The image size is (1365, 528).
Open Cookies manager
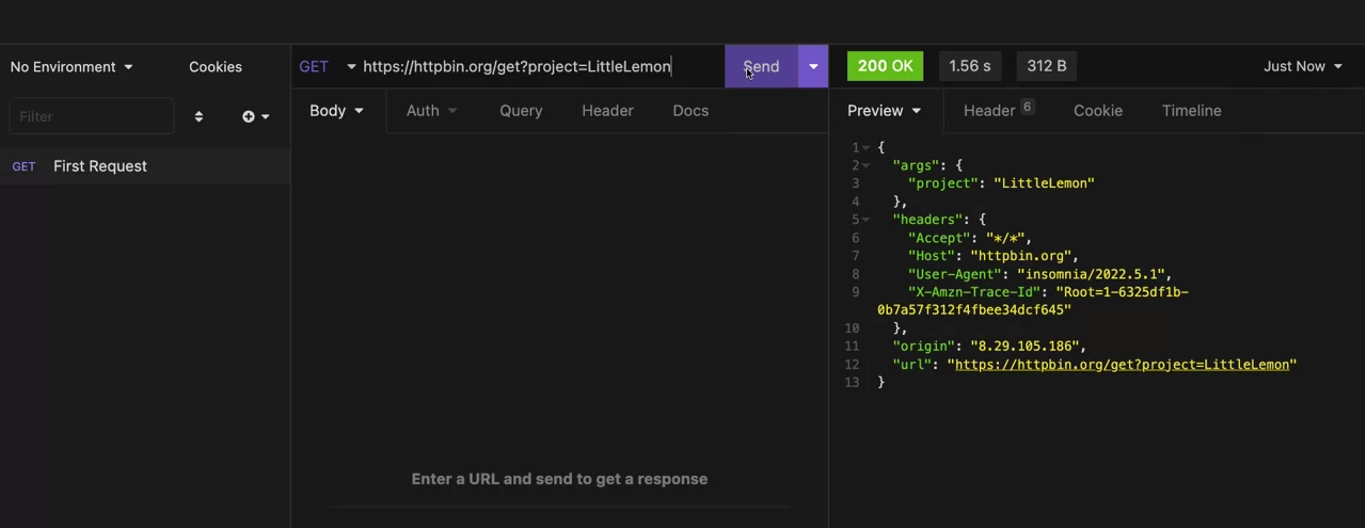[215, 67]
